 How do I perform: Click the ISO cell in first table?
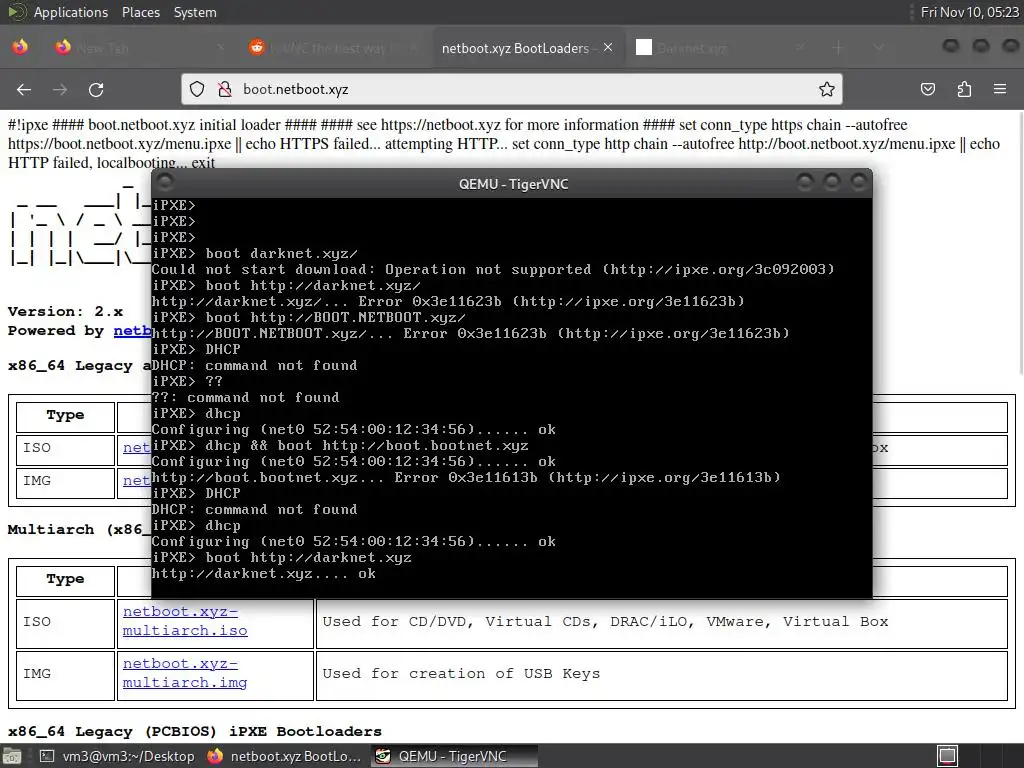click(x=65, y=449)
